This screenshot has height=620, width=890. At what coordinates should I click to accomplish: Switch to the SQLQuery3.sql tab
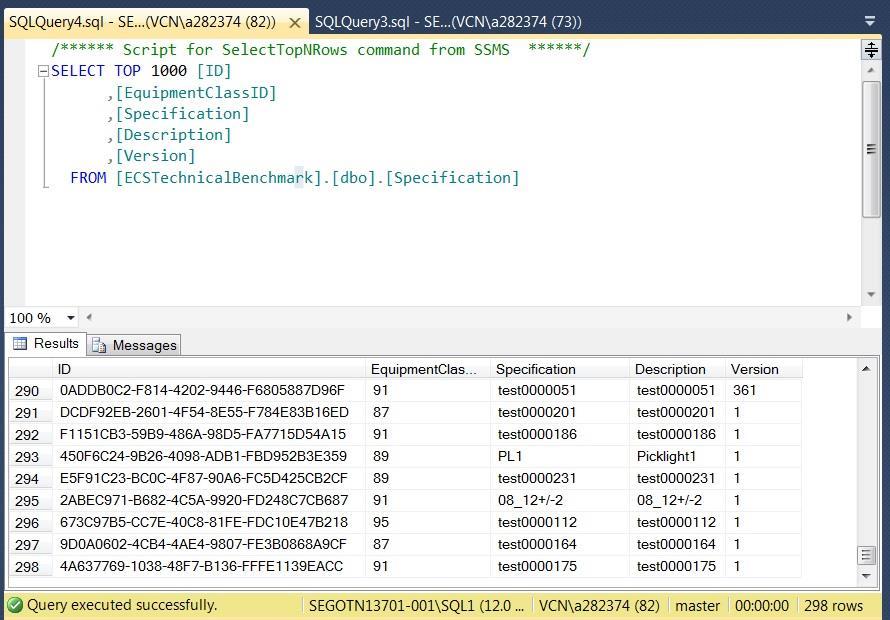click(448, 22)
